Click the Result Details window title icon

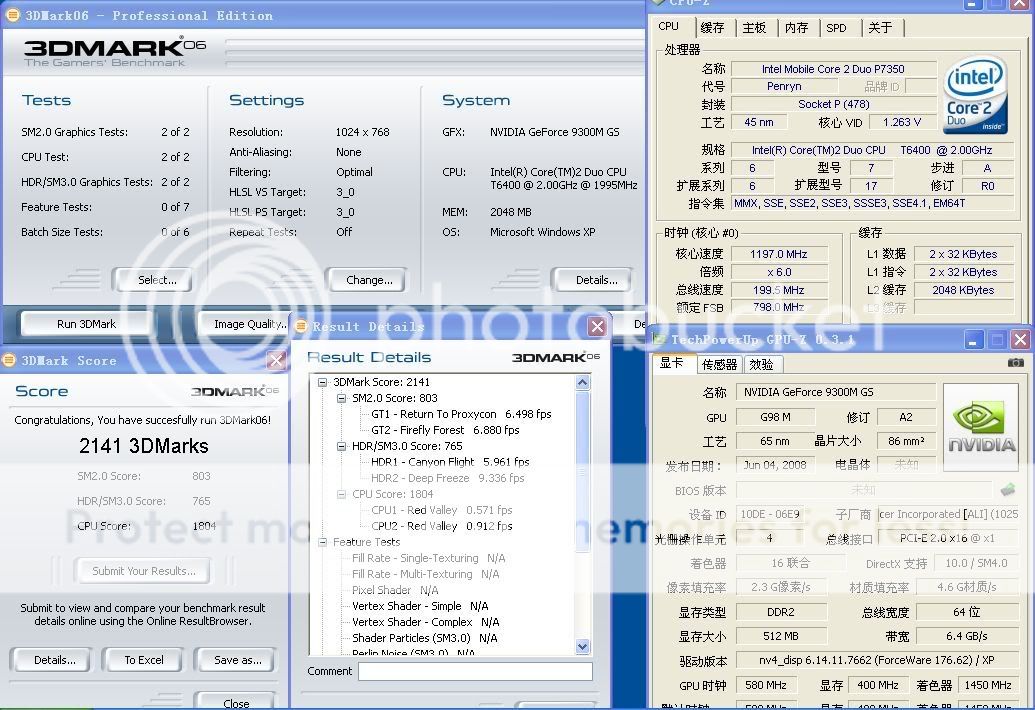[x=301, y=326]
